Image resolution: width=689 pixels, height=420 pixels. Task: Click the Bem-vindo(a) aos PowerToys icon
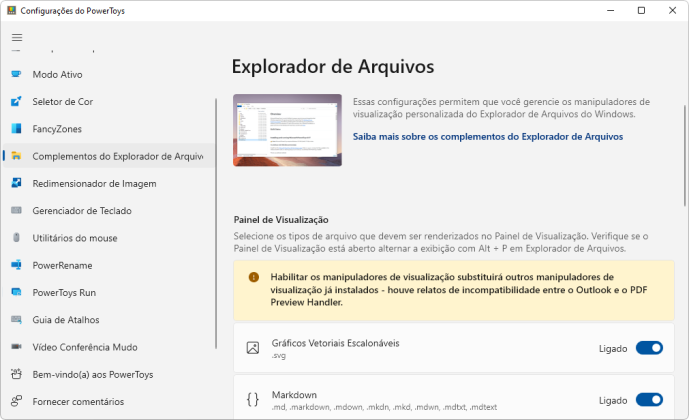[16, 374]
